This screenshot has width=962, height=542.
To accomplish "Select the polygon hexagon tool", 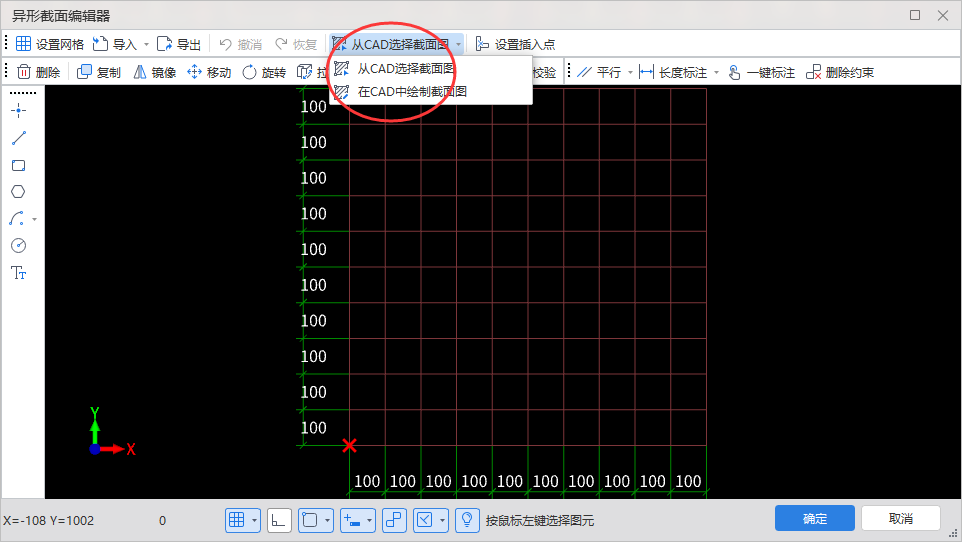I will 18,192.
